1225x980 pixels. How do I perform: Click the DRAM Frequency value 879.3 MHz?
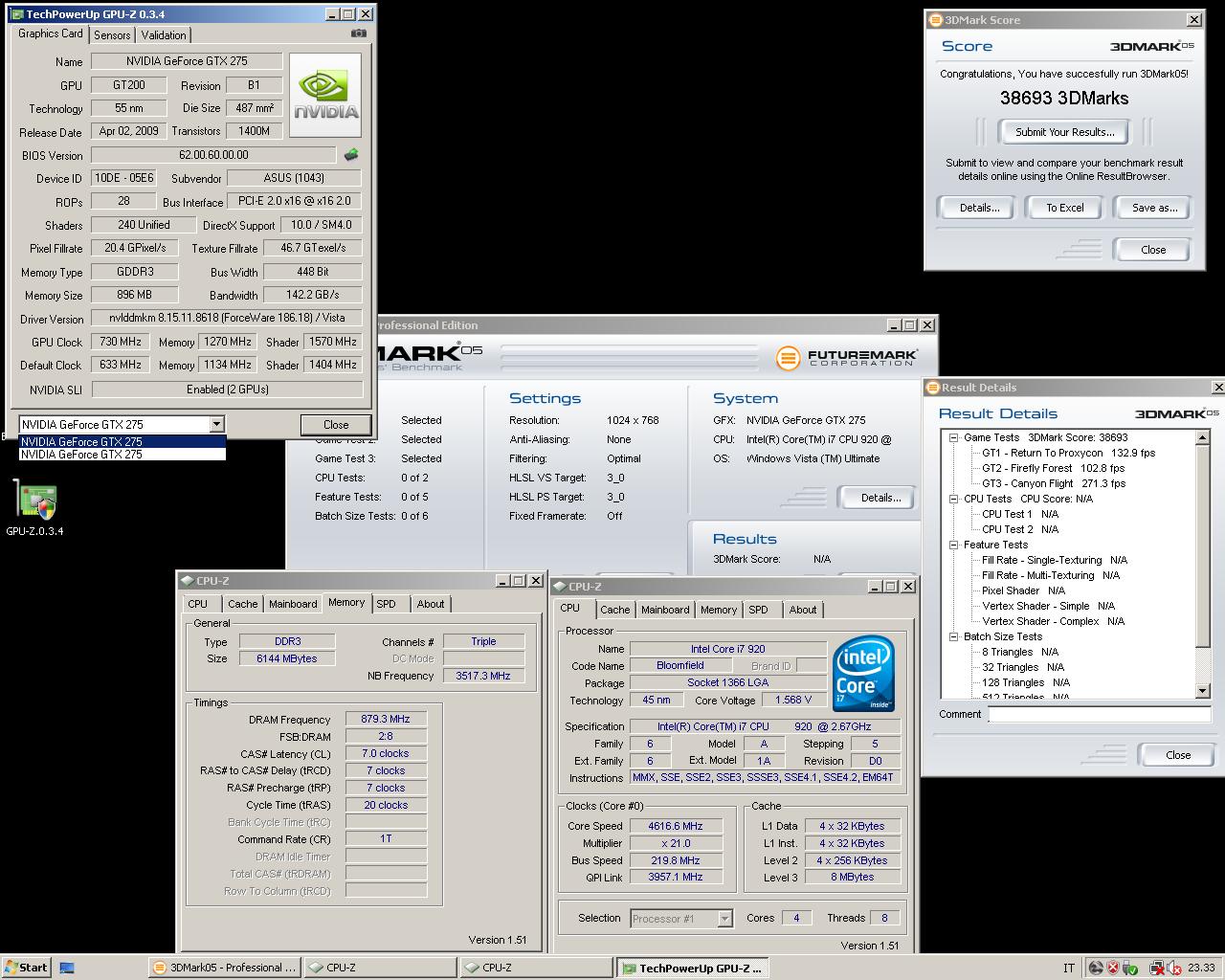point(386,719)
